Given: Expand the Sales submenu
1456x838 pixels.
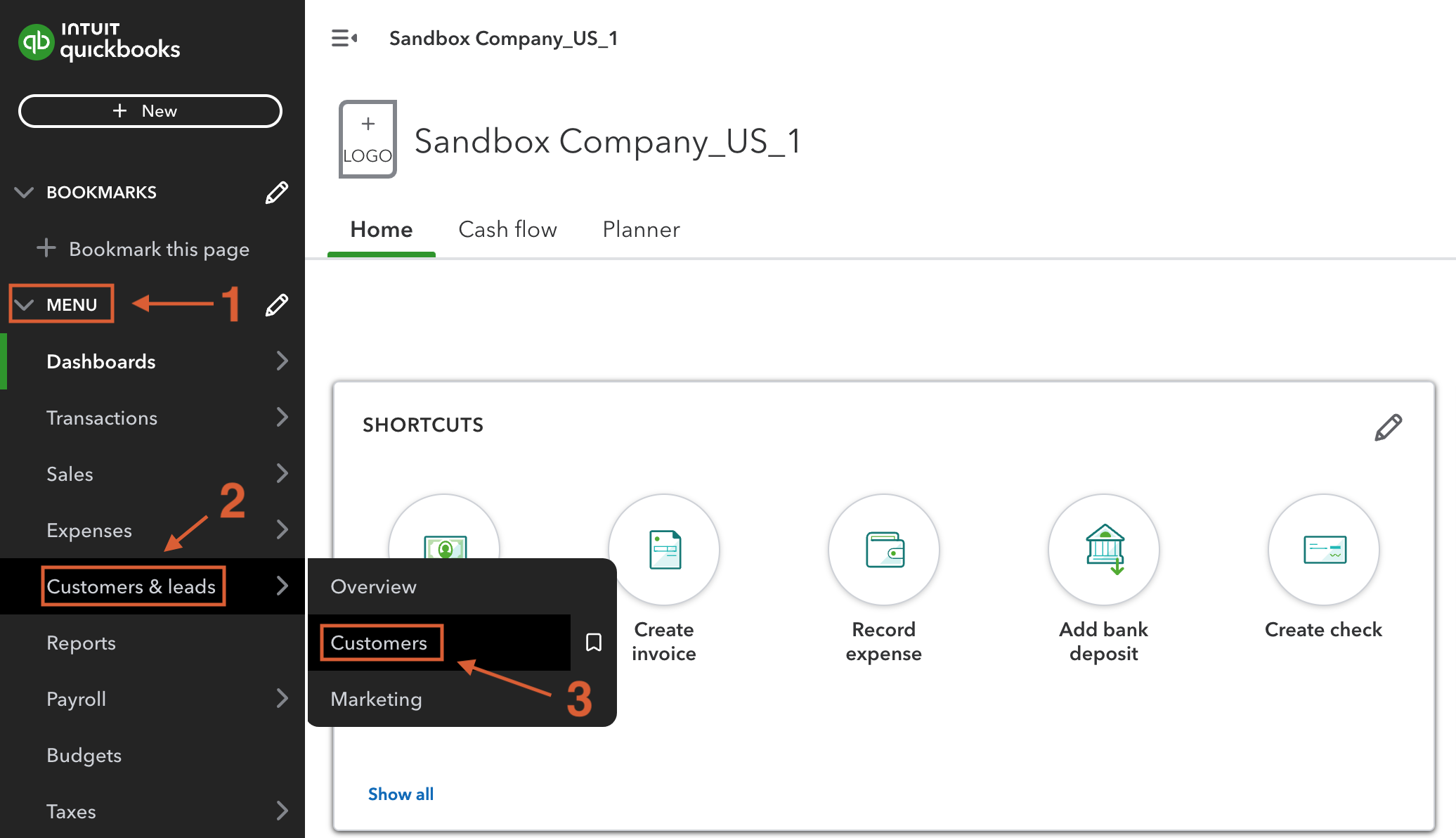Looking at the screenshot, I should point(69,474).
